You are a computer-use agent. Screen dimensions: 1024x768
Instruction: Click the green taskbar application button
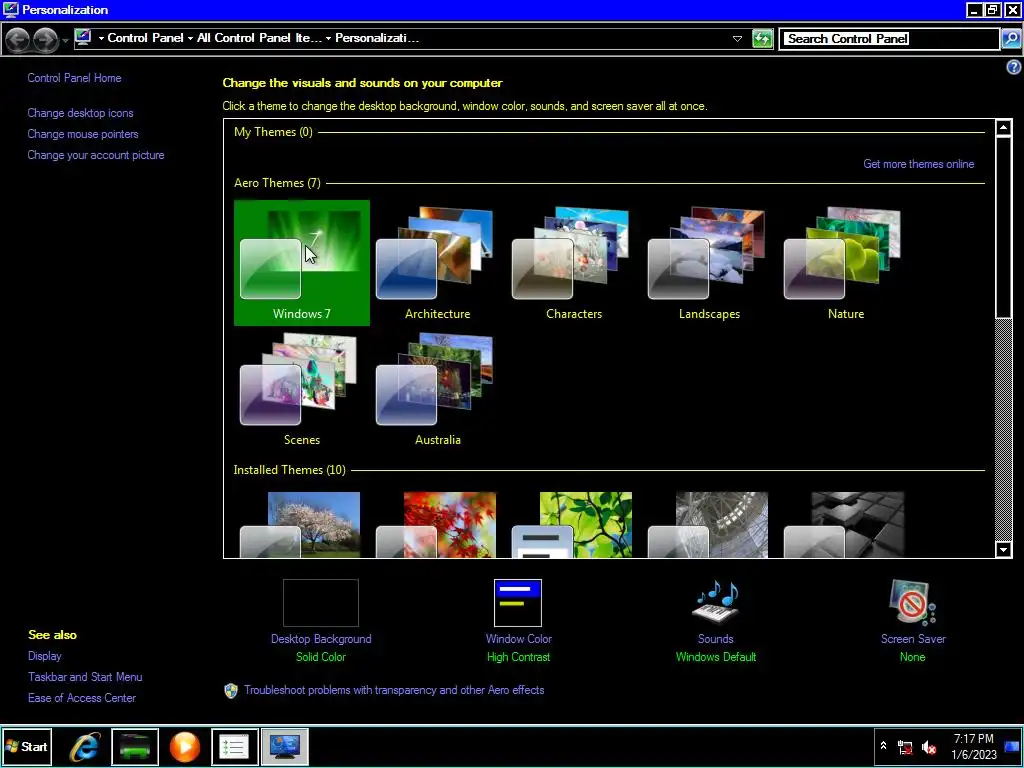pyautogui.click(x=135, y=746)
